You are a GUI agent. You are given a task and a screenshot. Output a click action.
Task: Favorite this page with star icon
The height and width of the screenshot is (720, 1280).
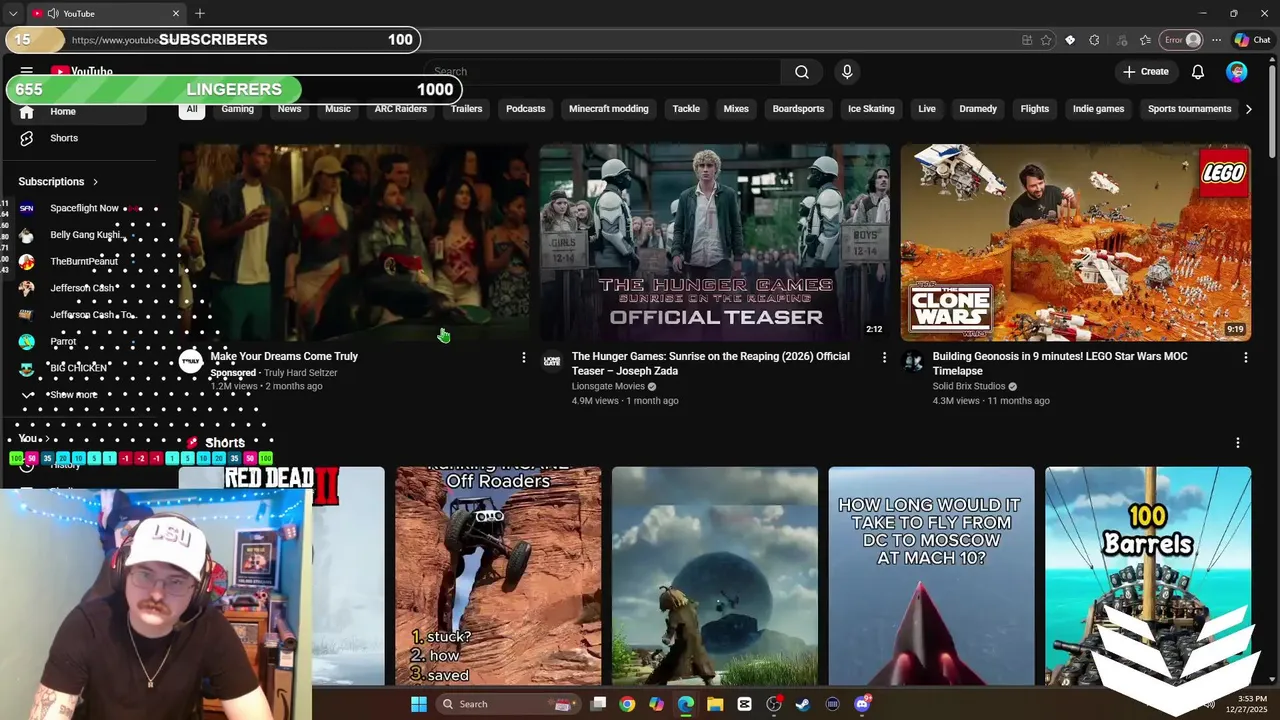1046,40
